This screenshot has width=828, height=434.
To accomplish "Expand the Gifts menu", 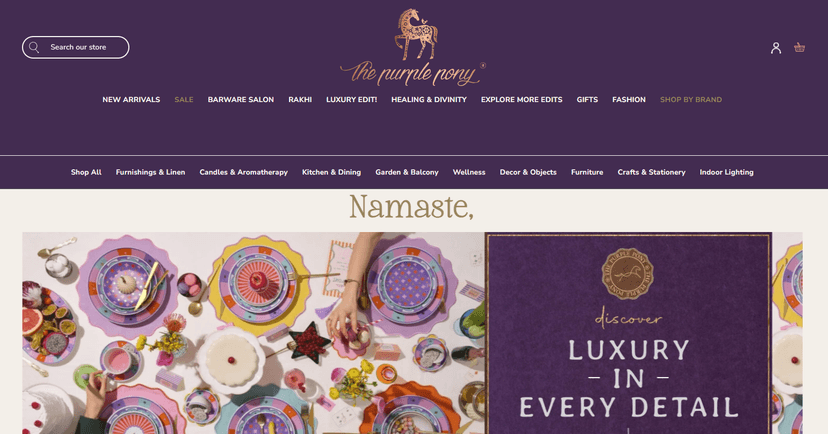I will pyautogui.click(x=587, y=99).
